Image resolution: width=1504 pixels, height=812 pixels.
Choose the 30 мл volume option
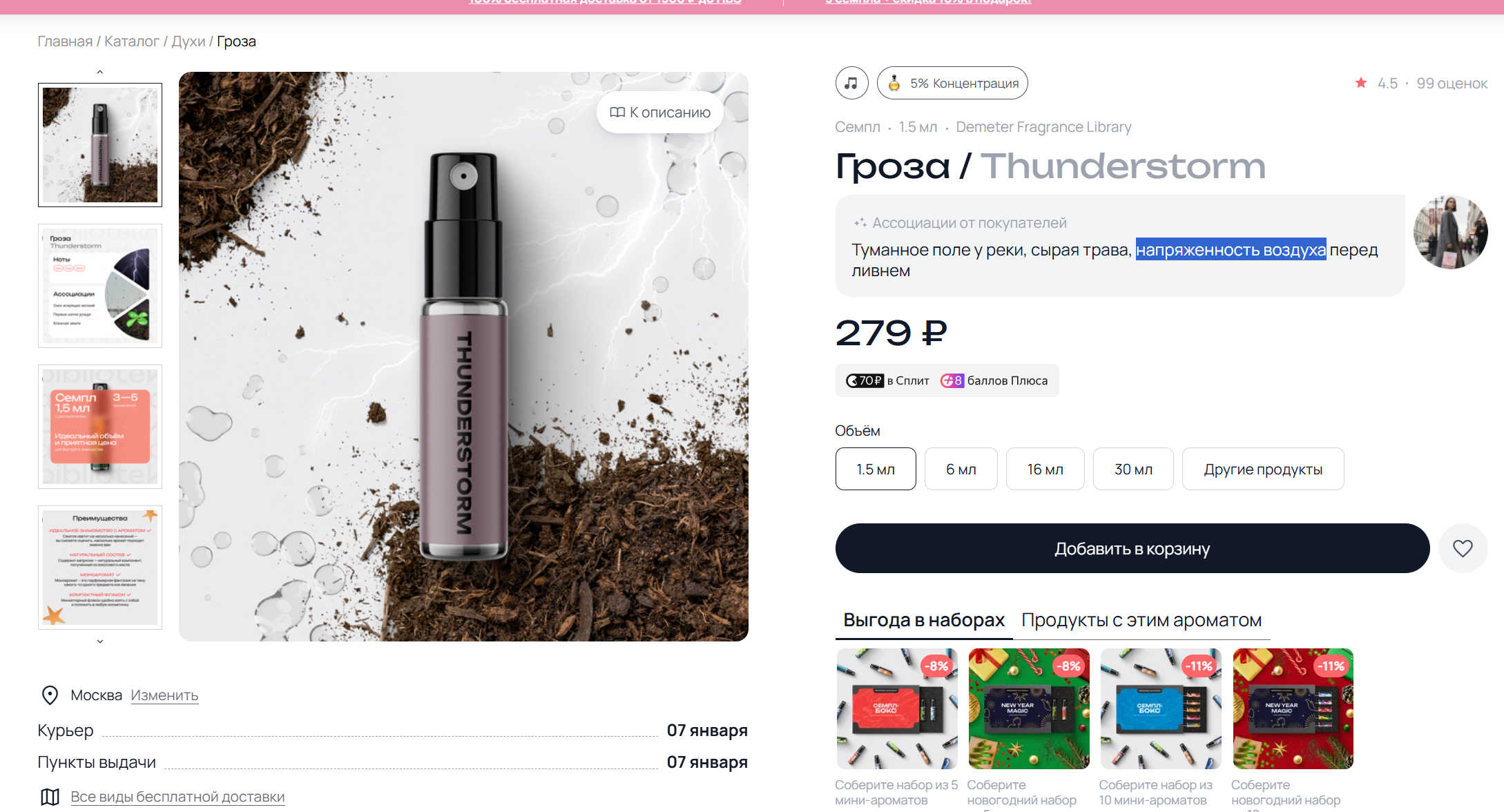[1133, 469]
